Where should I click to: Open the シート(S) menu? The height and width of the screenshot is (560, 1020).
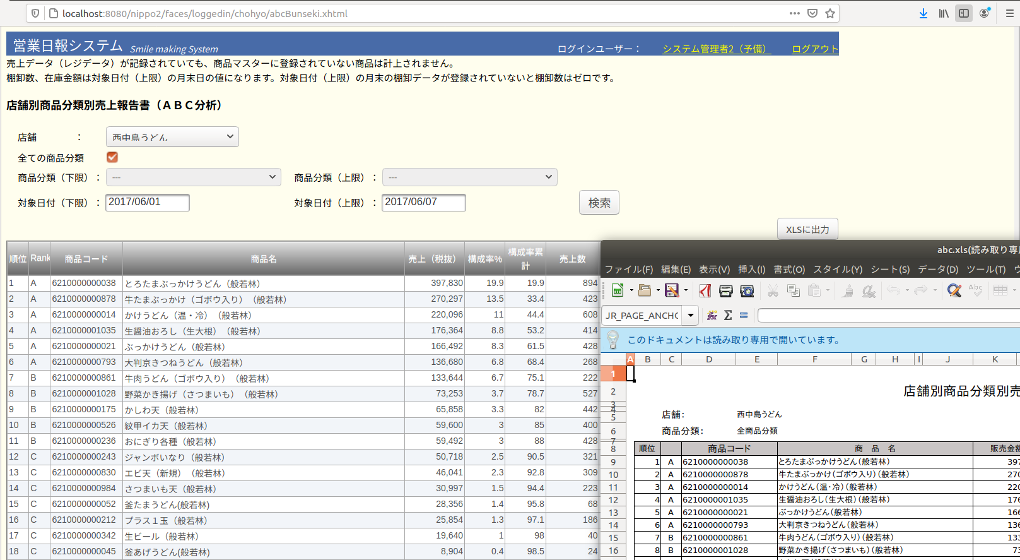(890, 269)
